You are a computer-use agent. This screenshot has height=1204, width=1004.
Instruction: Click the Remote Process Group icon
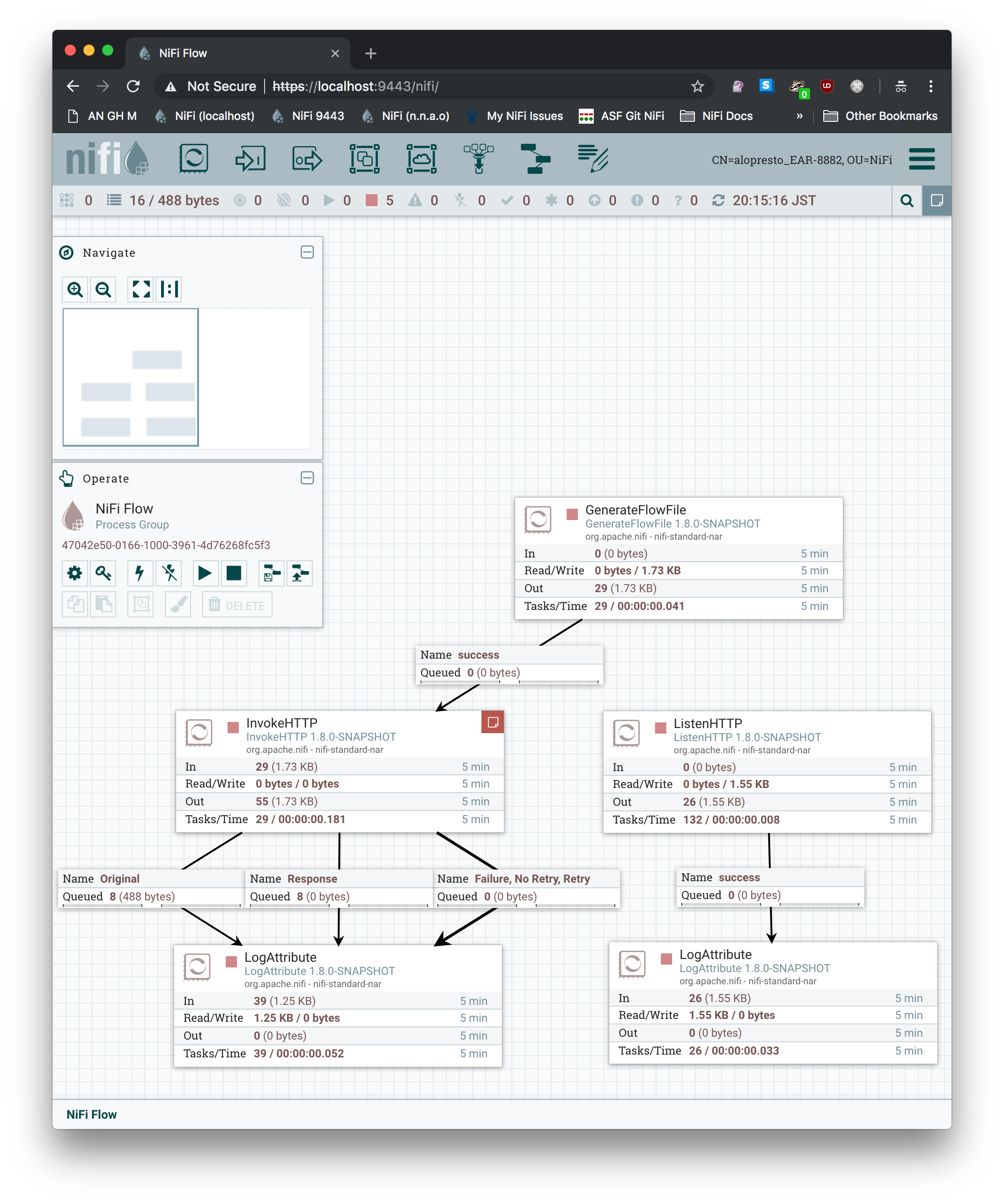point(422,159)
